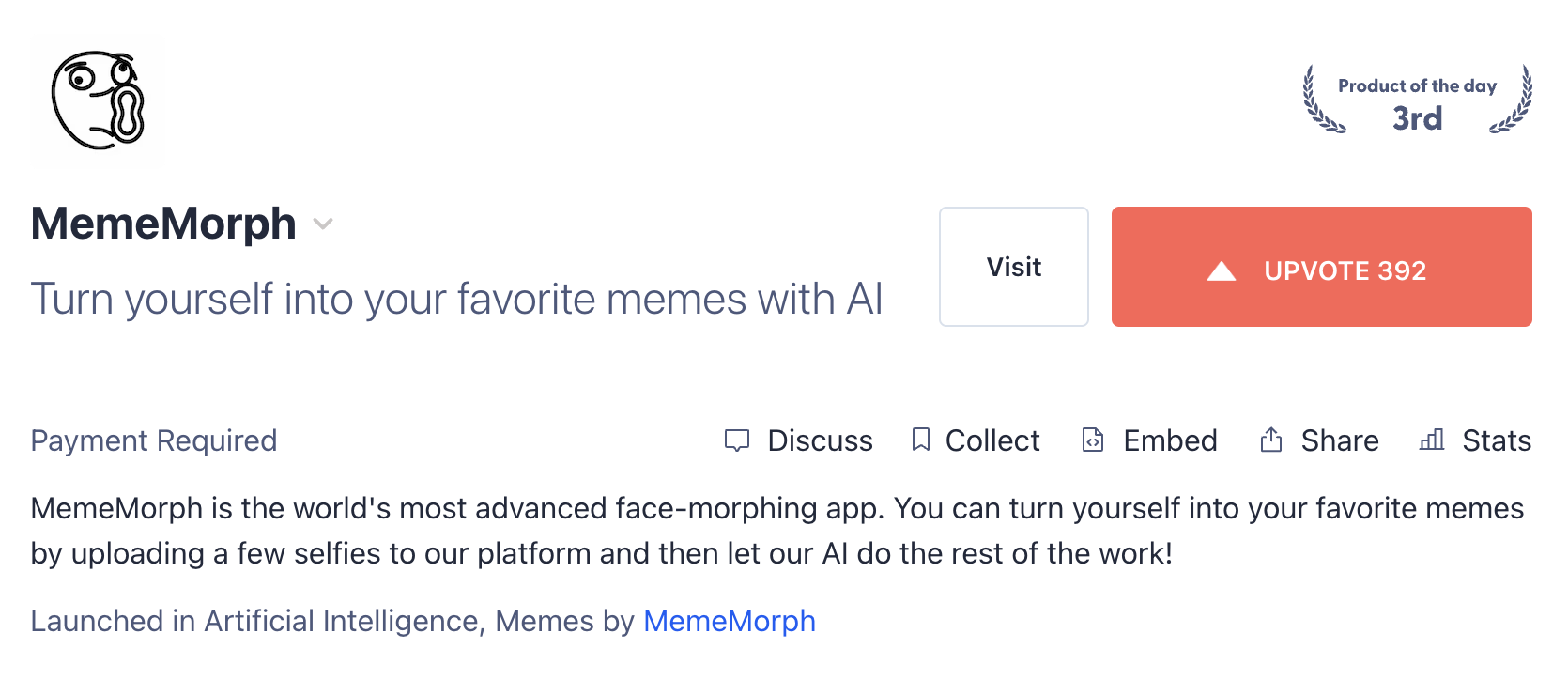Follow the blue MemeMorph maker link
1568x680 pixels.
point(730,621)
